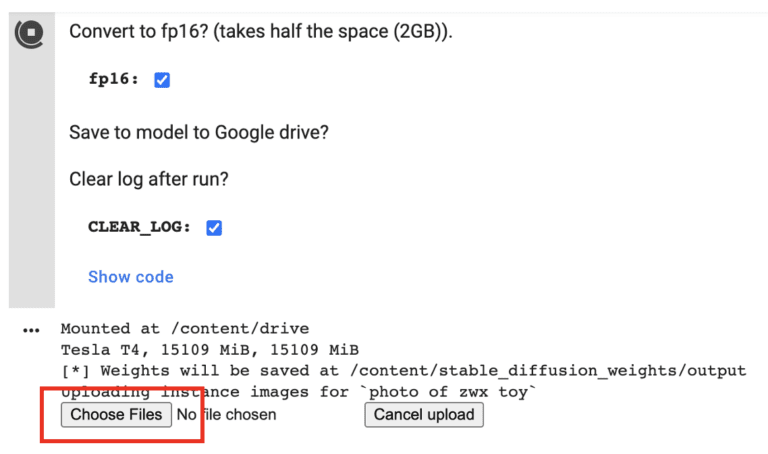Click the 'Convert to fp16?' description text

point(260,31)
